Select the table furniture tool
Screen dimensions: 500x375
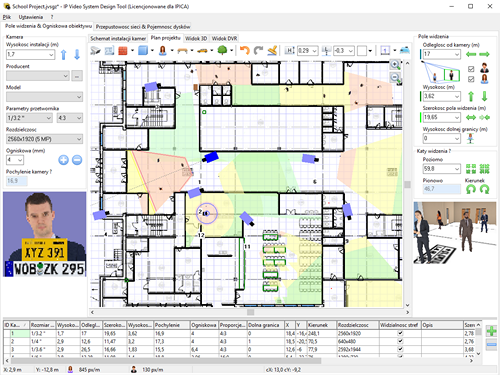(182, 51)
